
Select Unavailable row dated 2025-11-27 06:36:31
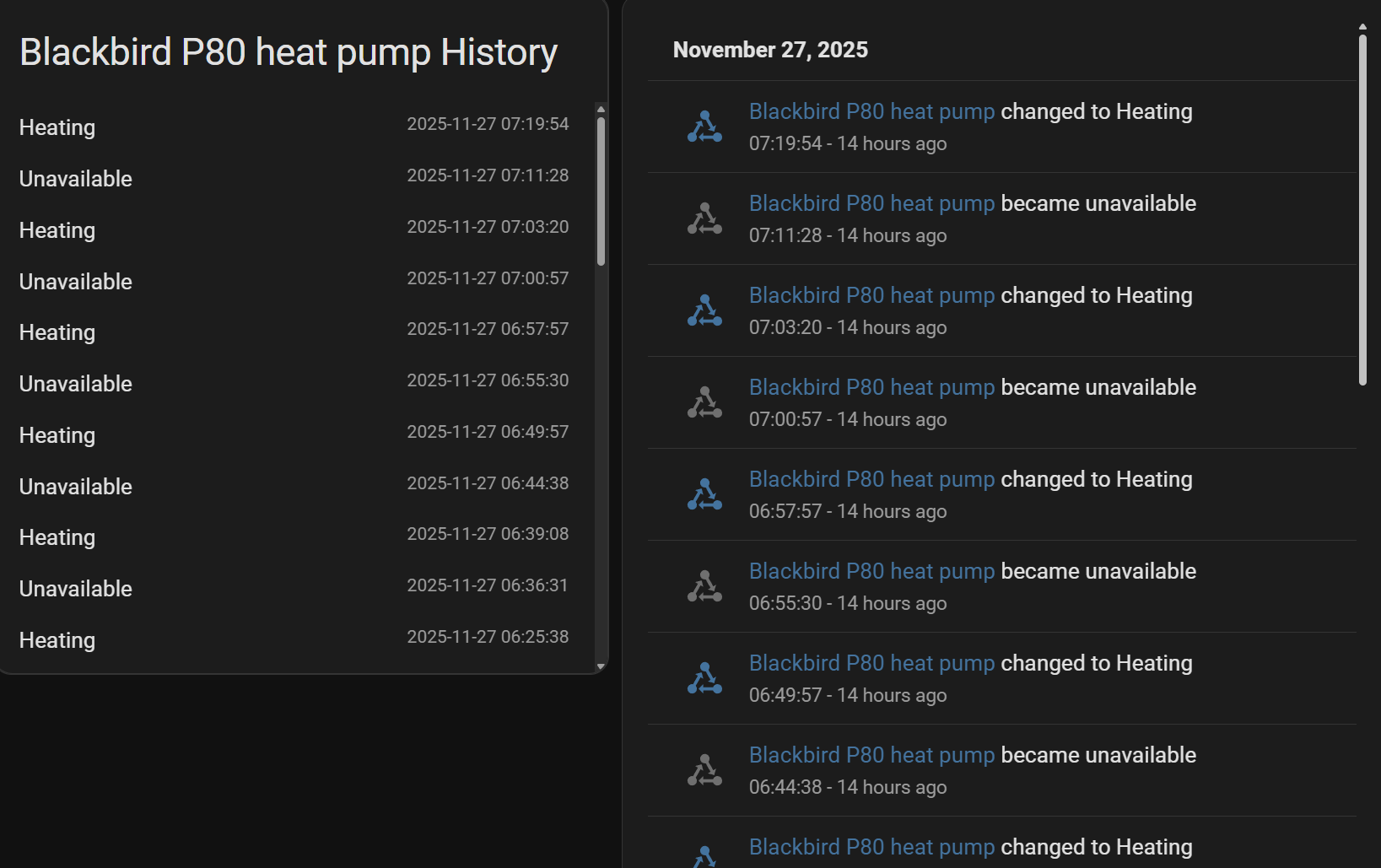[294, 589]
